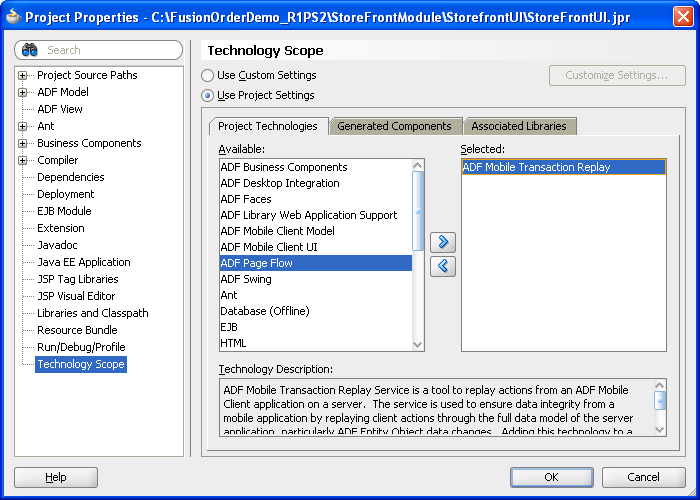The width and height of the screenshot is (700, 500).
Task: Select ADF Faces in Available list
Action: [x=316, y=199]
